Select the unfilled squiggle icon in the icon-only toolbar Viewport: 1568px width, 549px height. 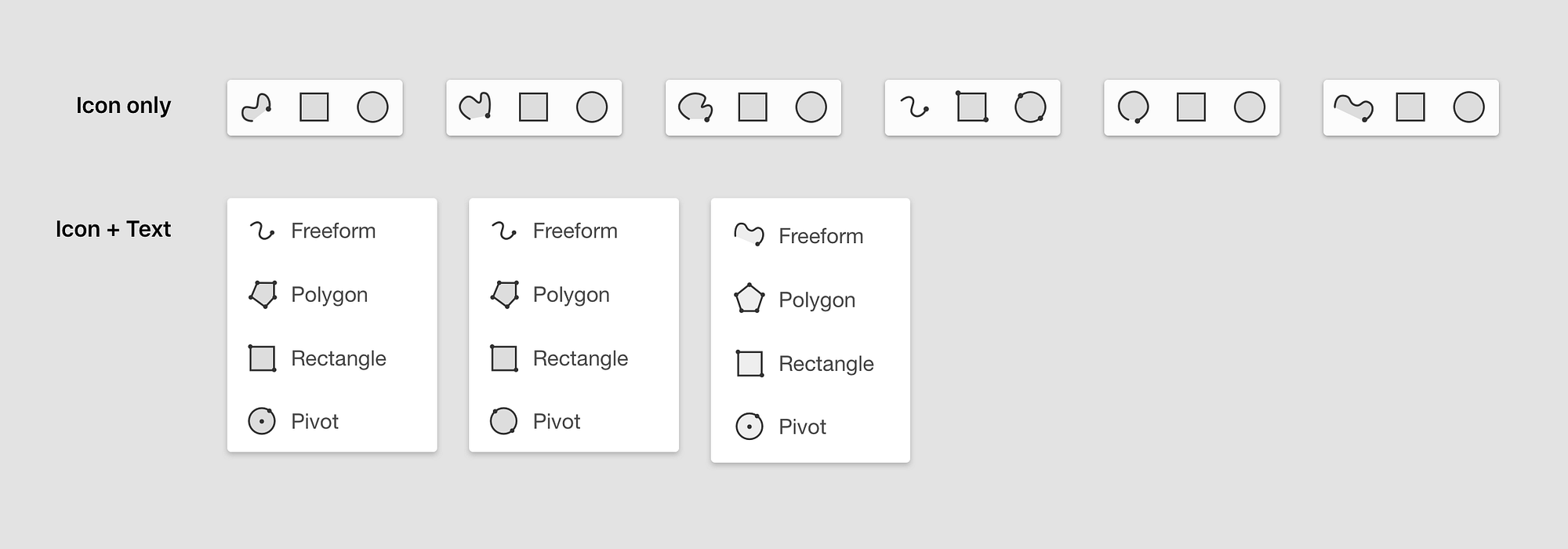pos(914,107)
